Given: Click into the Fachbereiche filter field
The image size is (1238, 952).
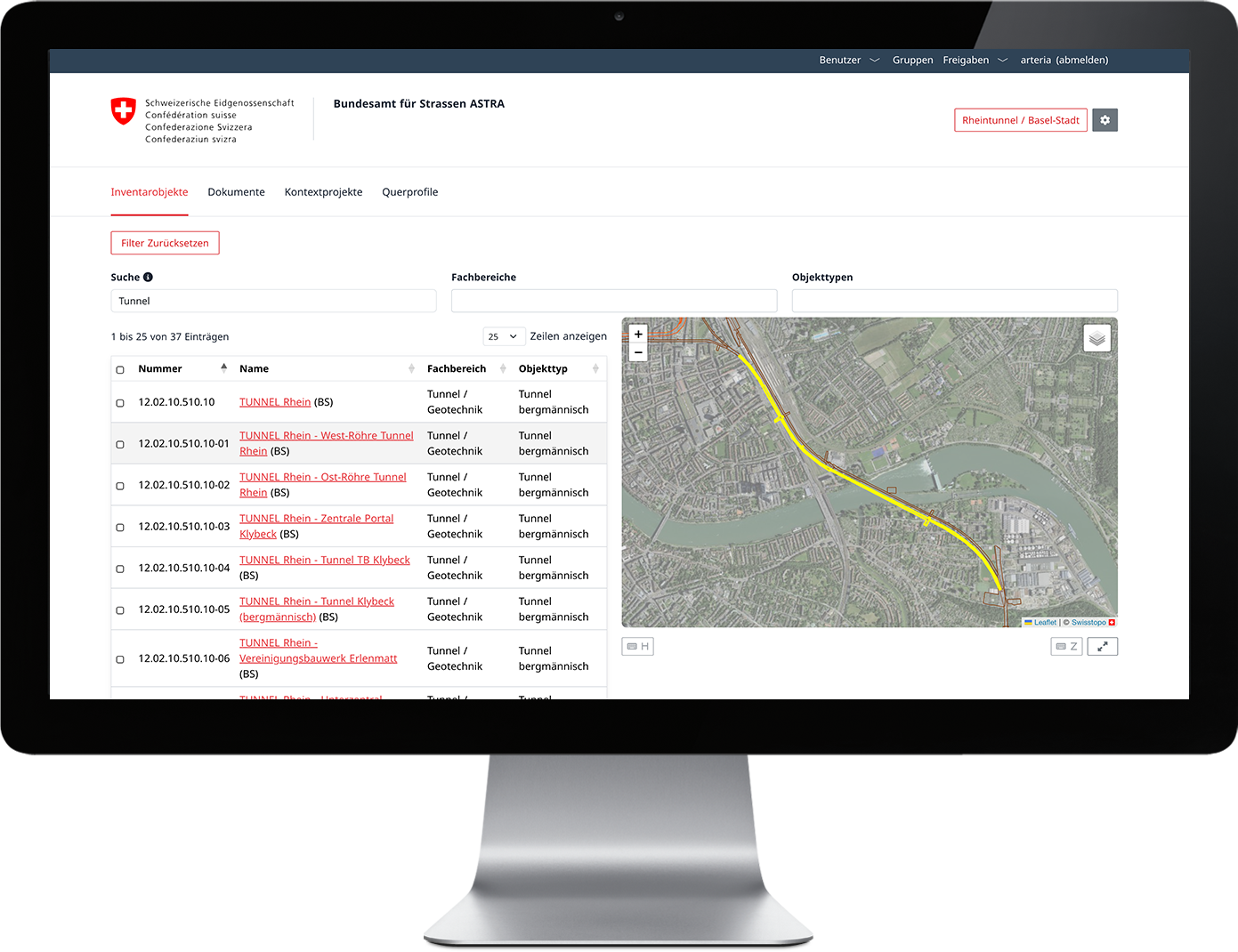Looking at the screenshot, I should coord(613,301).
